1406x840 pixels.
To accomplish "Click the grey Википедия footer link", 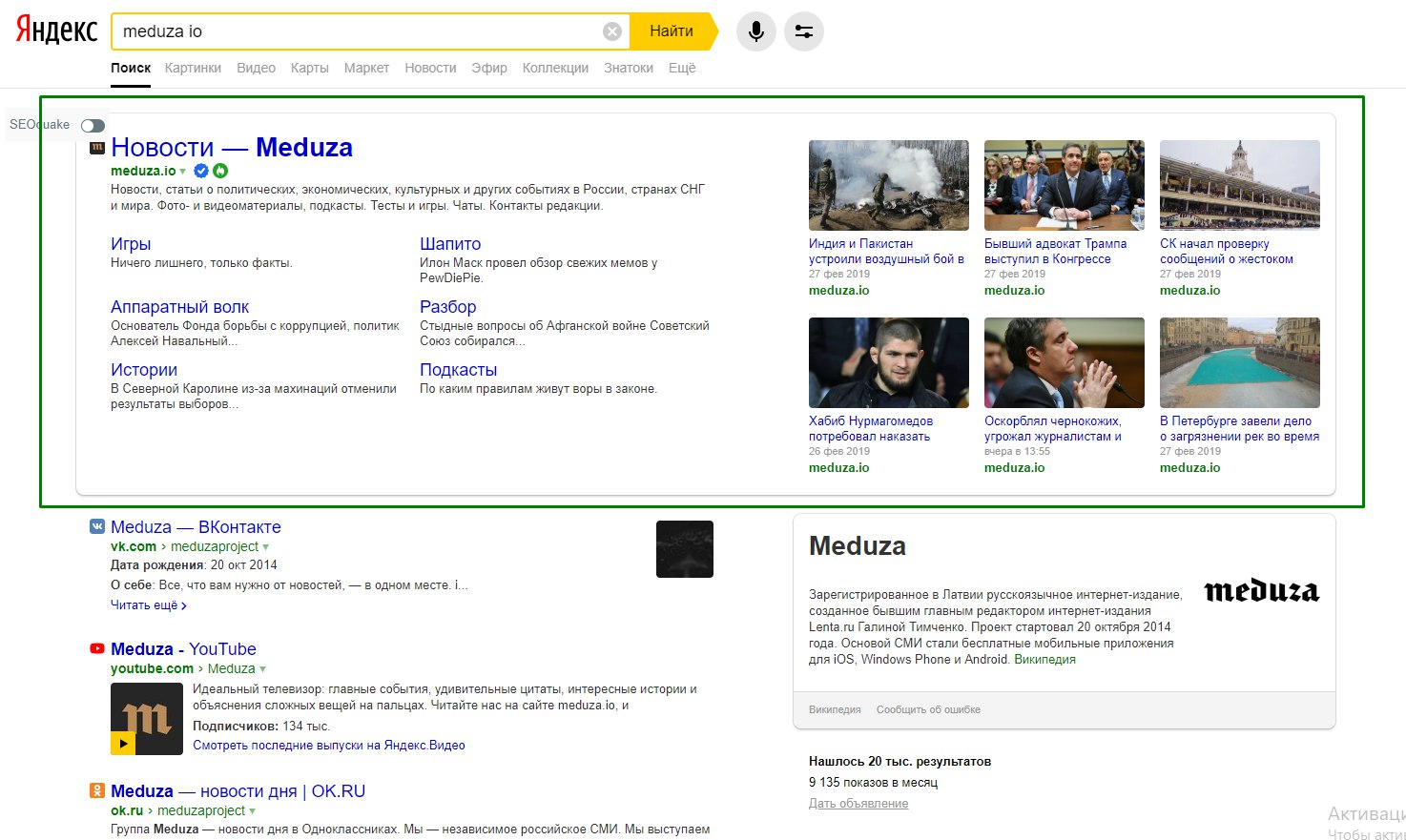I will 835,709.
